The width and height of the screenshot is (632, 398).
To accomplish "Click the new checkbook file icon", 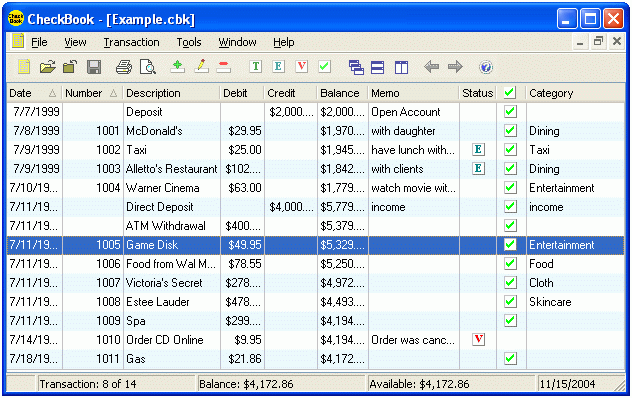I will click(24, 67).
